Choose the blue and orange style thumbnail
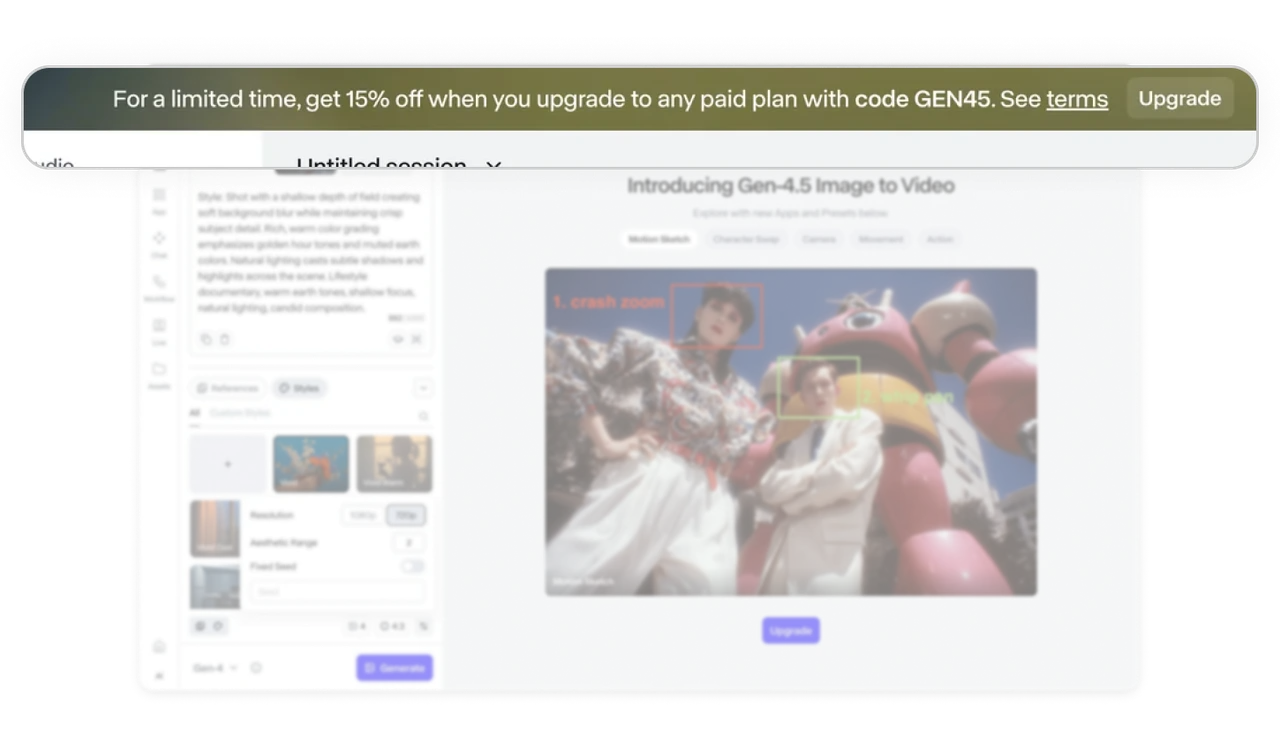Viewport: 1280px width, 754px height. click(311, 464)
